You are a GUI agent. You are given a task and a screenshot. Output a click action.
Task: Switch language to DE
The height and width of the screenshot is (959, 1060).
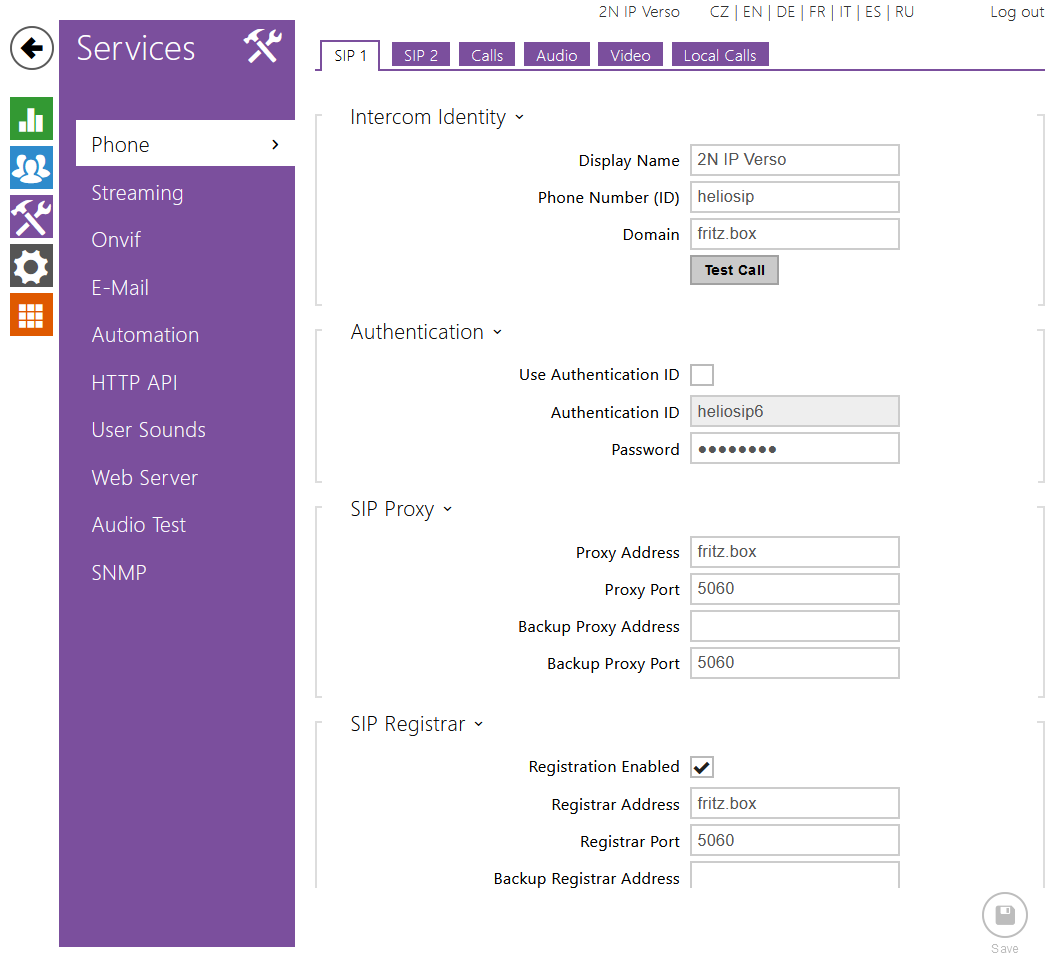click(786, 12)
